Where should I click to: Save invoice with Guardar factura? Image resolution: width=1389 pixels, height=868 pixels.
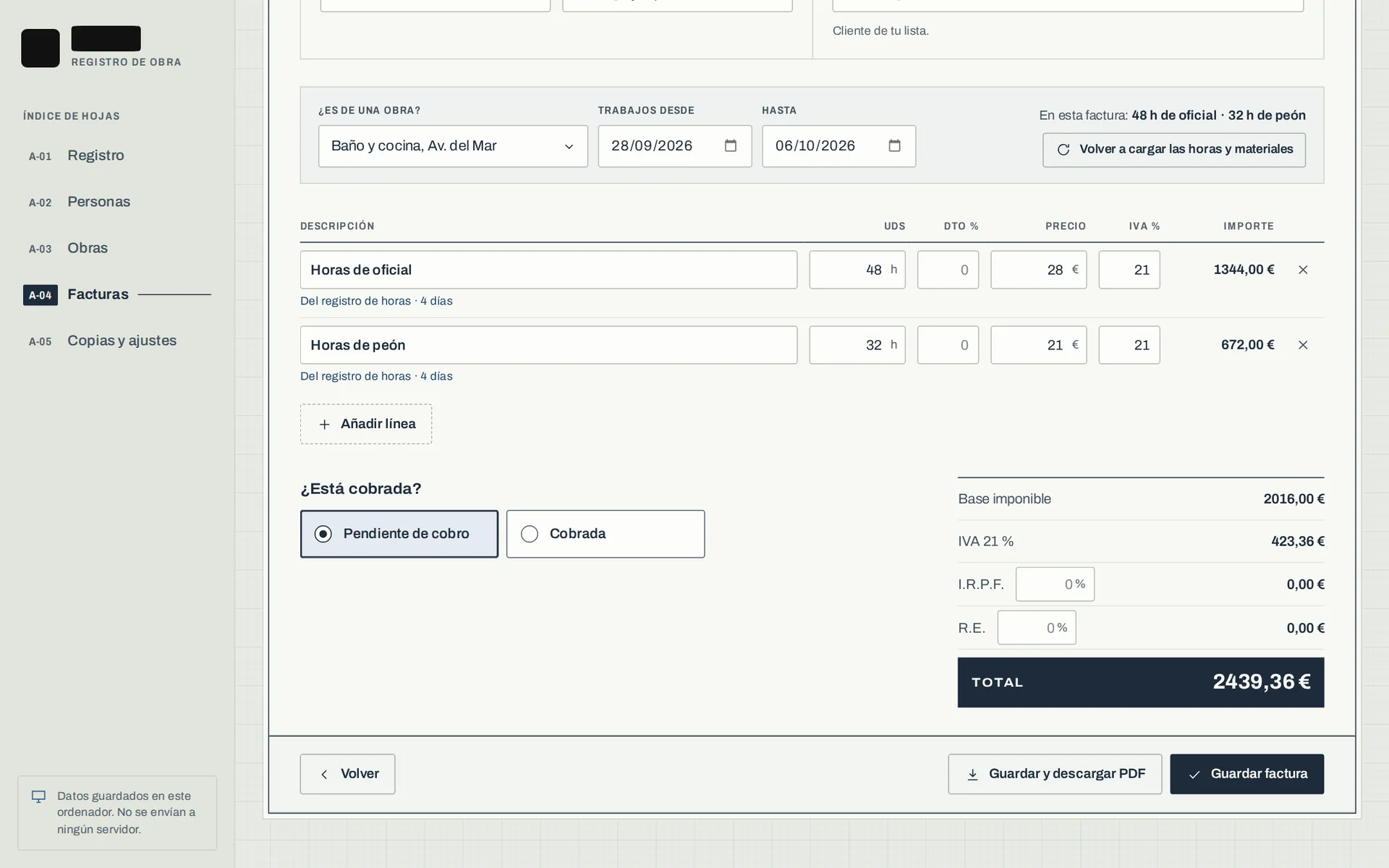click(1246, 774)
